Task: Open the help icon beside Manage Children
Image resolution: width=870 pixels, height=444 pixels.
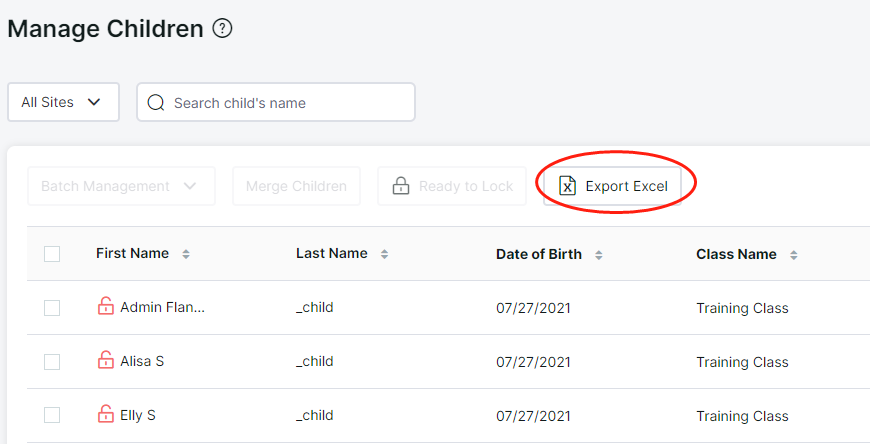Action: pyautogui.click(x=222, y=28)
